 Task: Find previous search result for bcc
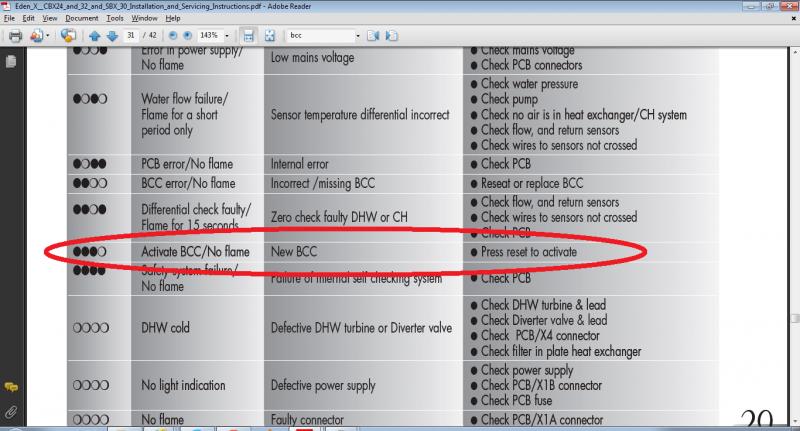[374, 35]
